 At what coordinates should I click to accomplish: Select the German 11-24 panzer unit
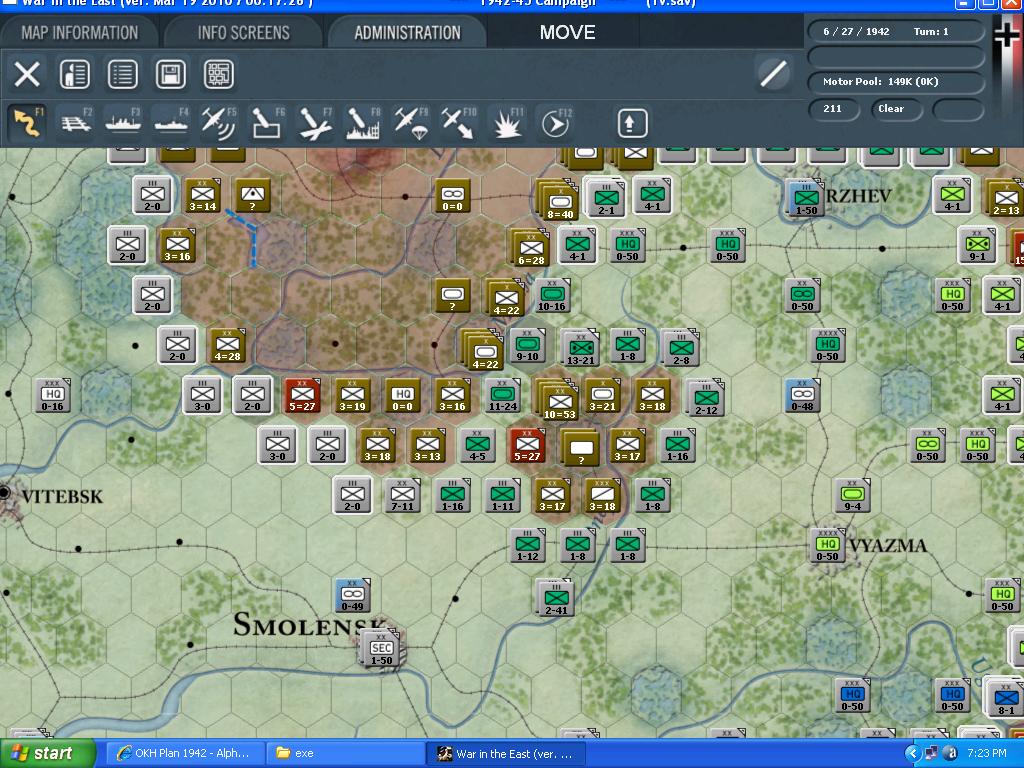point(503,395)
